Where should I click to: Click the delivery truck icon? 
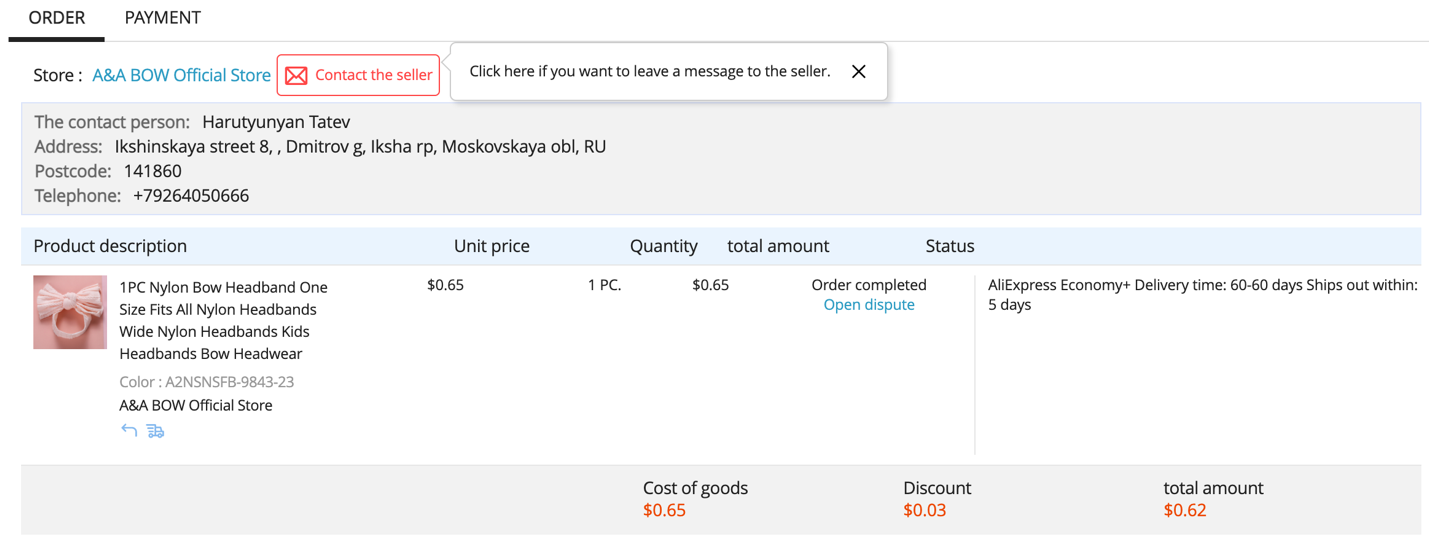155,431
